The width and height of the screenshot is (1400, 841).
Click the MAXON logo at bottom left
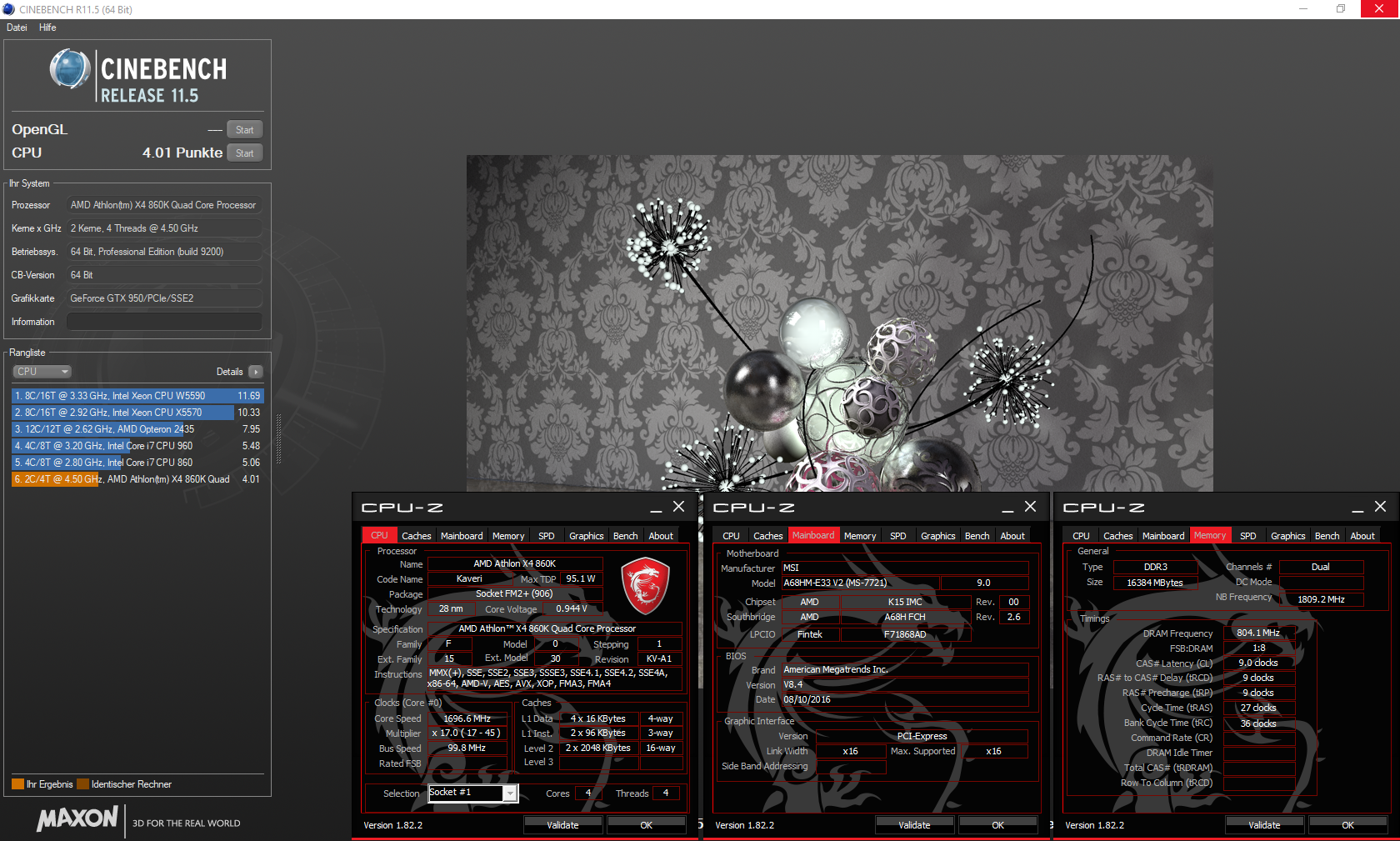(77, 819)
